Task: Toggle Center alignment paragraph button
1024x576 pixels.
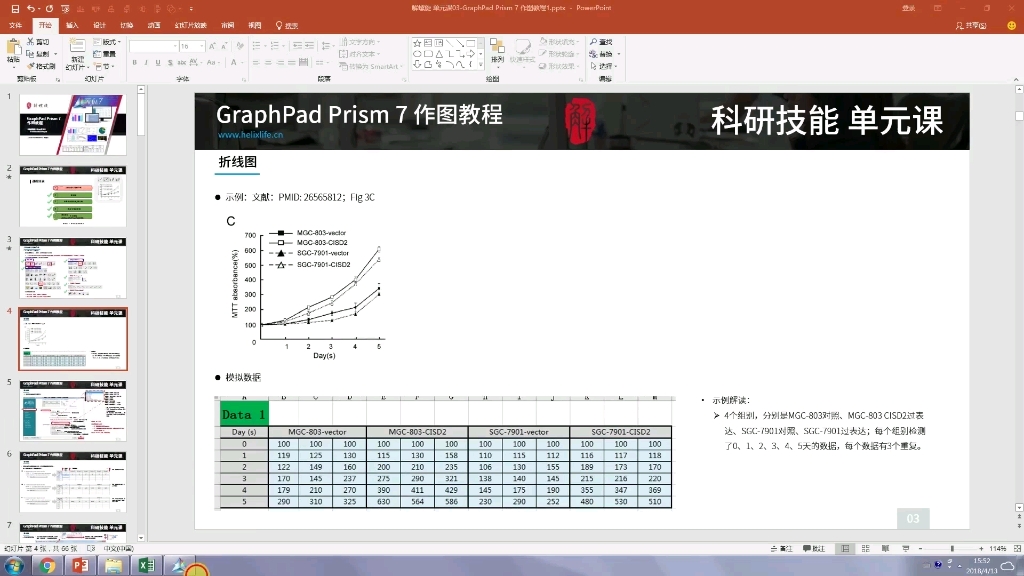Action: coord(268,63)
